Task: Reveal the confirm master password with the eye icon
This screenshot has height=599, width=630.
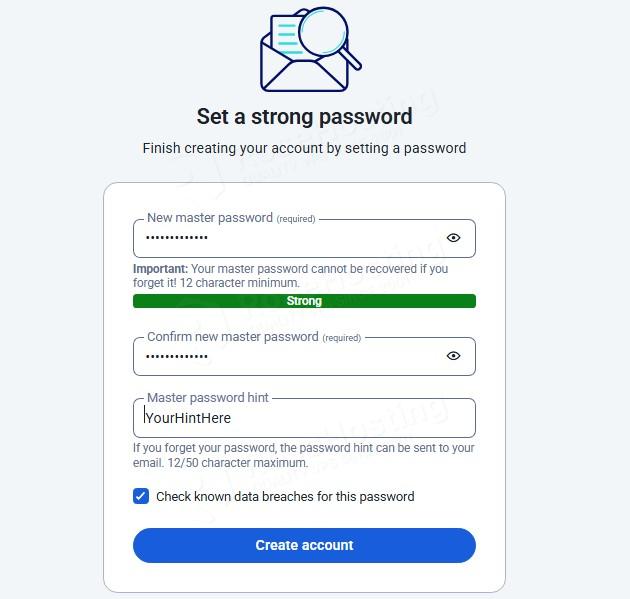Action: pos(453,356)
